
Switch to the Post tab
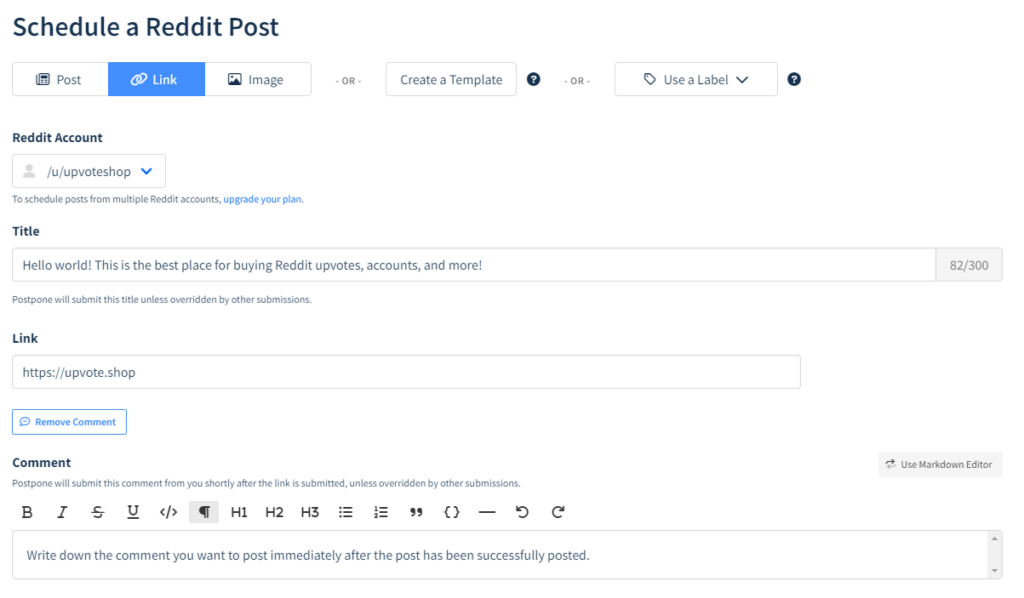59,78
